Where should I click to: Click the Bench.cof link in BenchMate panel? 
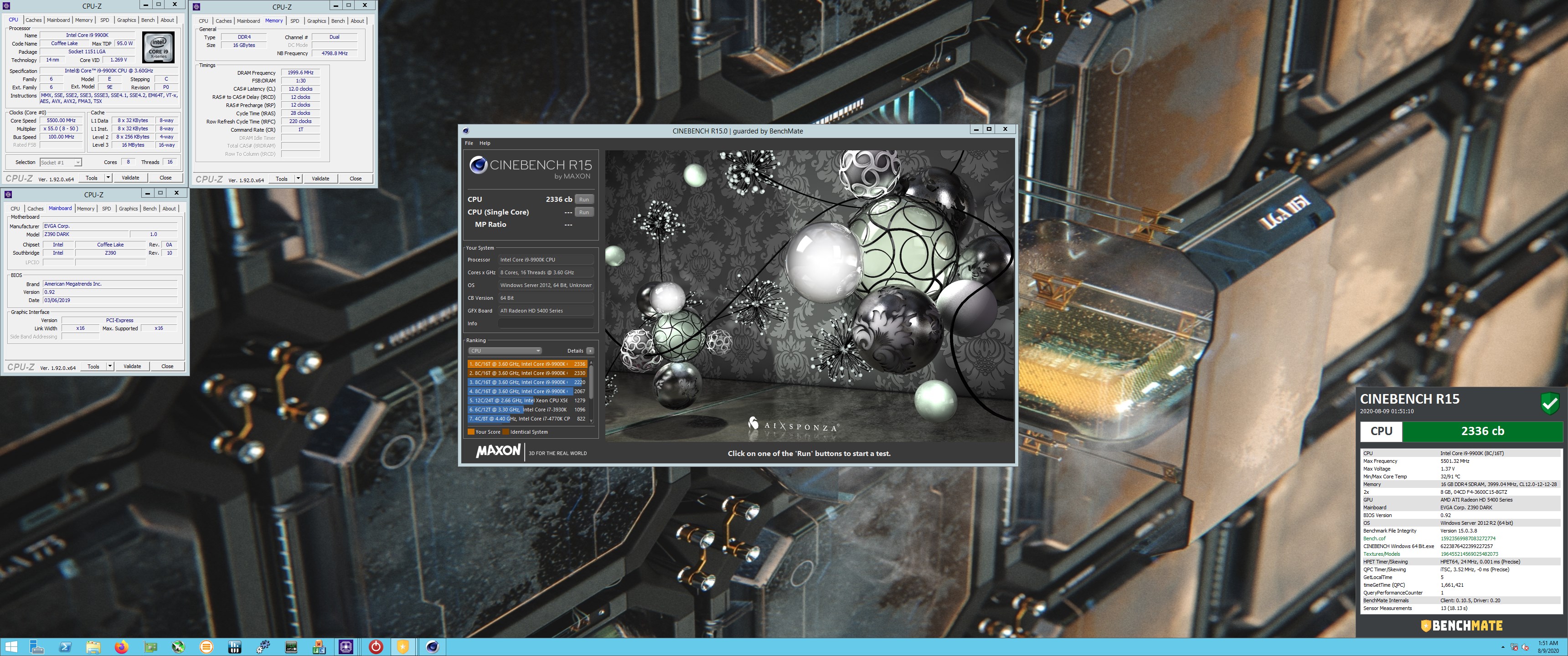1374,538
